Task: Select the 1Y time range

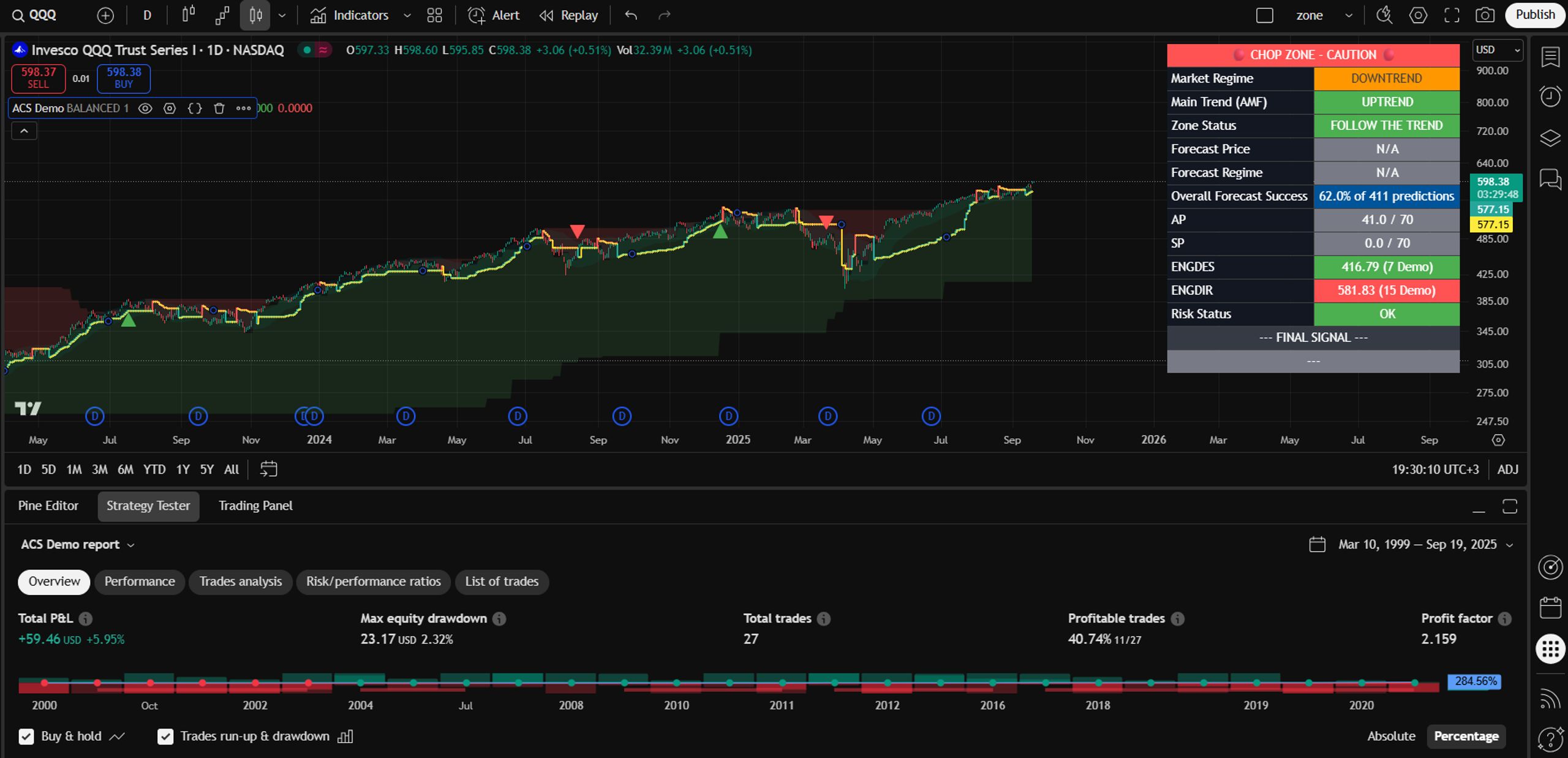Action: [183, 469]
